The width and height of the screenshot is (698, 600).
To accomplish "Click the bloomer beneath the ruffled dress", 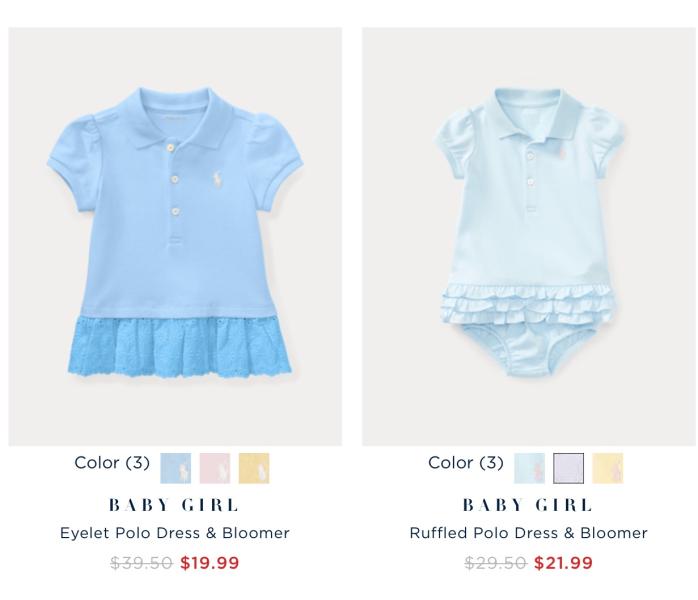I will 530,347.
